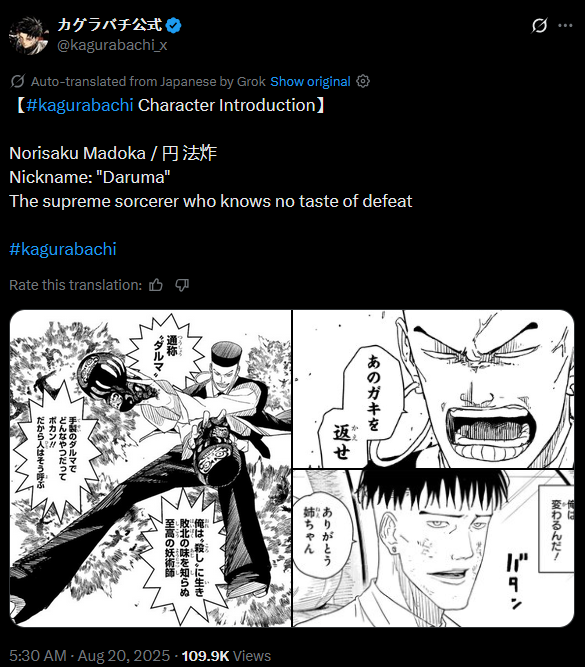Viewport: 585px width, 667px height.
Task: Open the top-right shouting face panel
Action: click(434, 389)
